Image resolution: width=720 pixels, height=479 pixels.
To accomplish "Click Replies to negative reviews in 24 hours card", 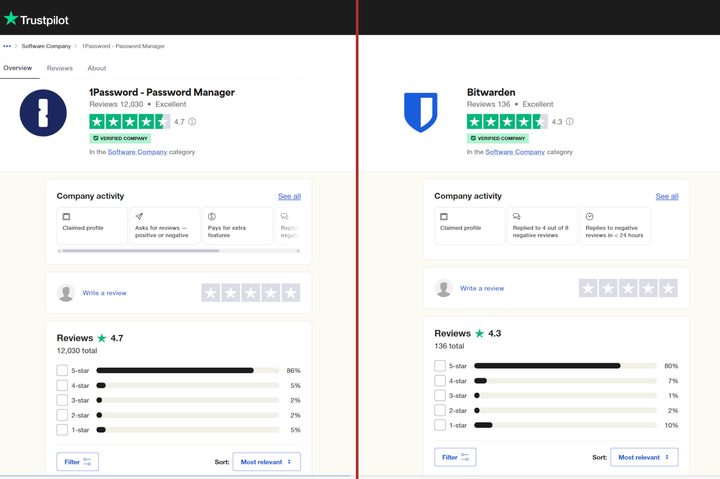I will [x=615, y=225].
